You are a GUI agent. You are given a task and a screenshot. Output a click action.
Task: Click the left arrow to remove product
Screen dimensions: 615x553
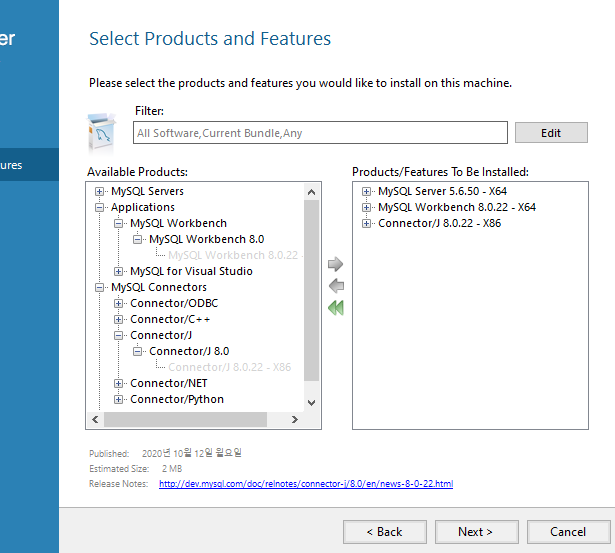(336, 286)
